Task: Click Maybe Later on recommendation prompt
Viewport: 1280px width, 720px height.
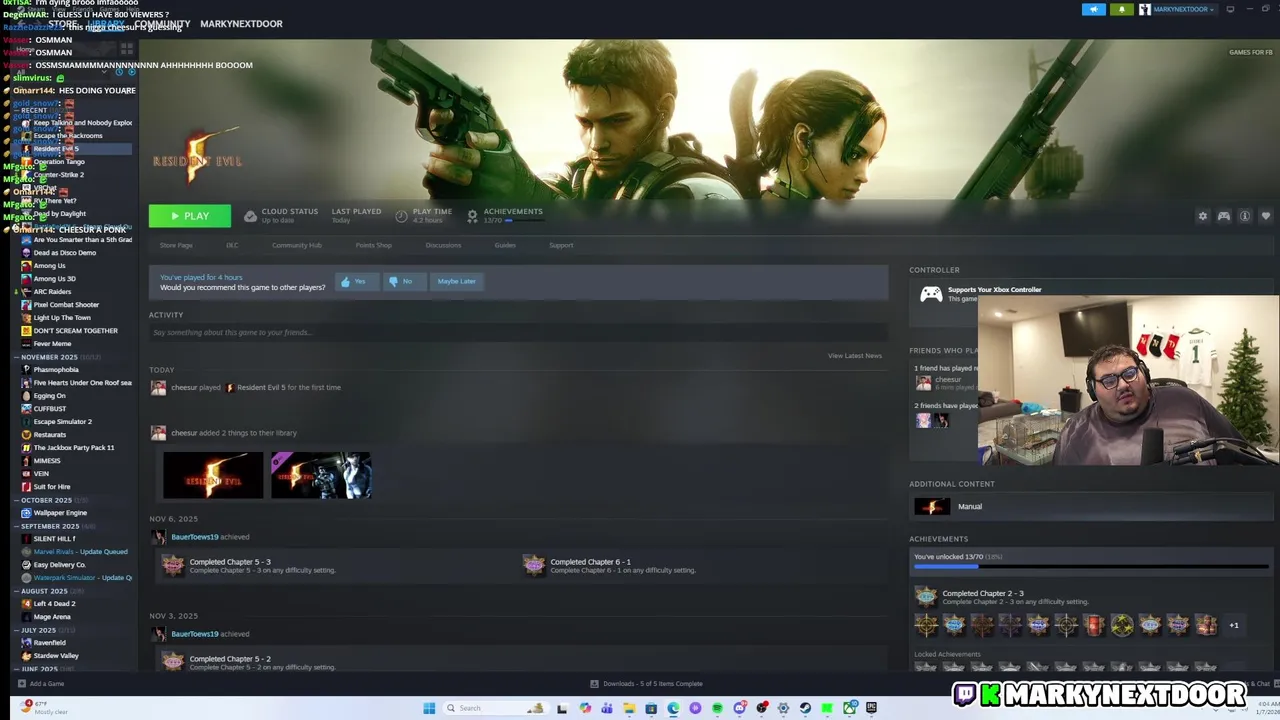Action: point(456,281)
